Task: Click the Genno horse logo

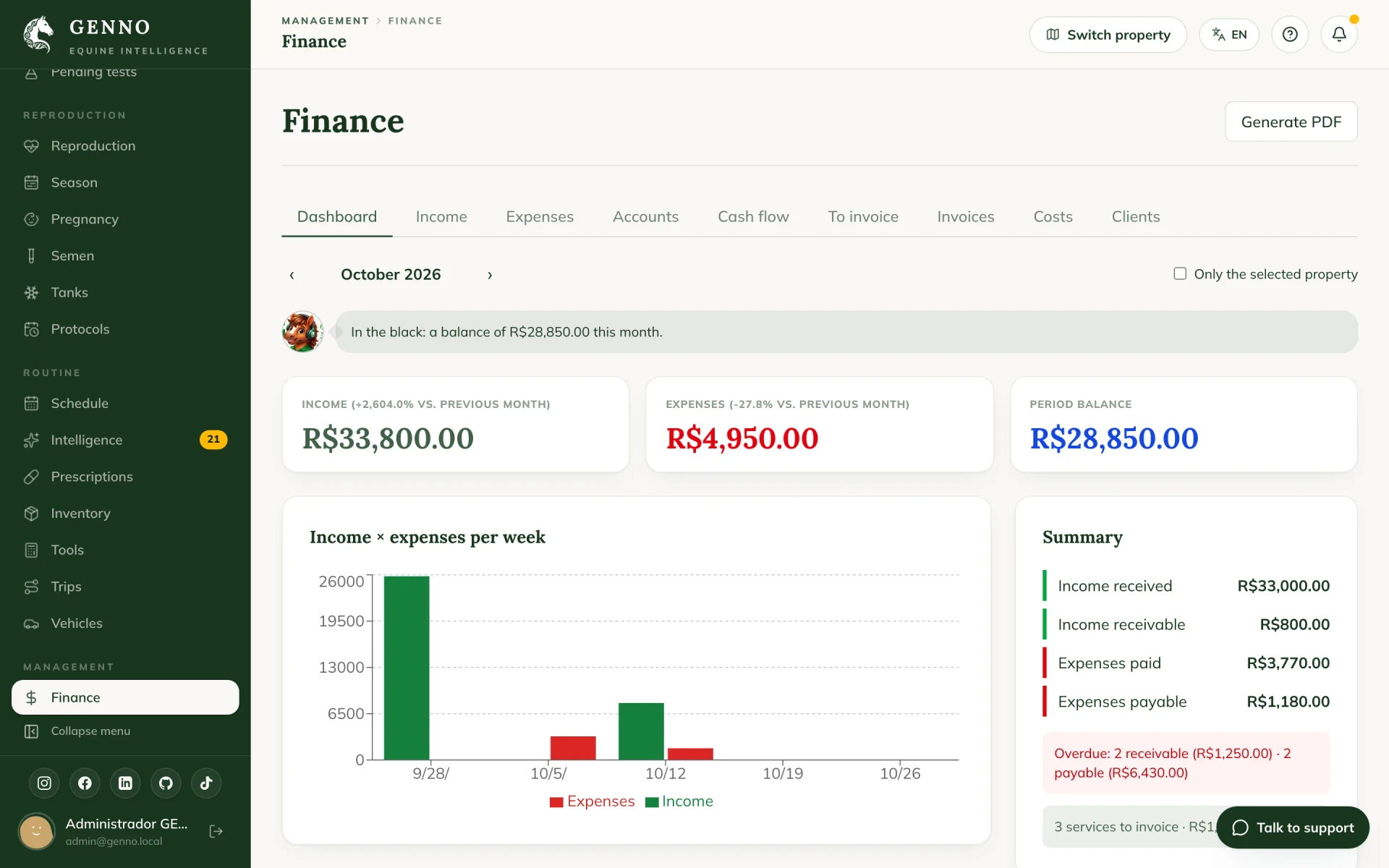Action: pos(38,34)
